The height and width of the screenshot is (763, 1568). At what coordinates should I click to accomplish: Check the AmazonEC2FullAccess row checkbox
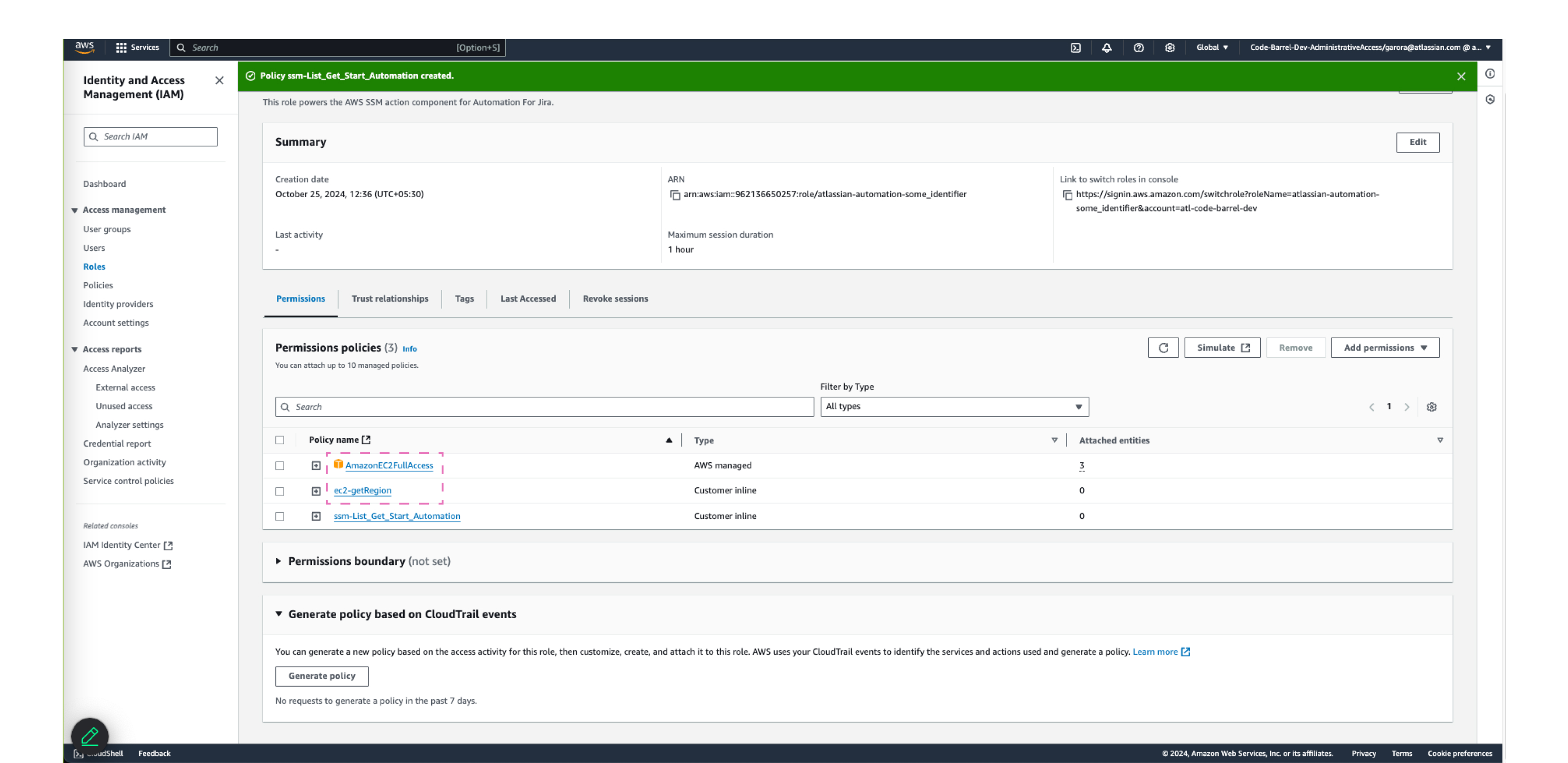point(279,466)
